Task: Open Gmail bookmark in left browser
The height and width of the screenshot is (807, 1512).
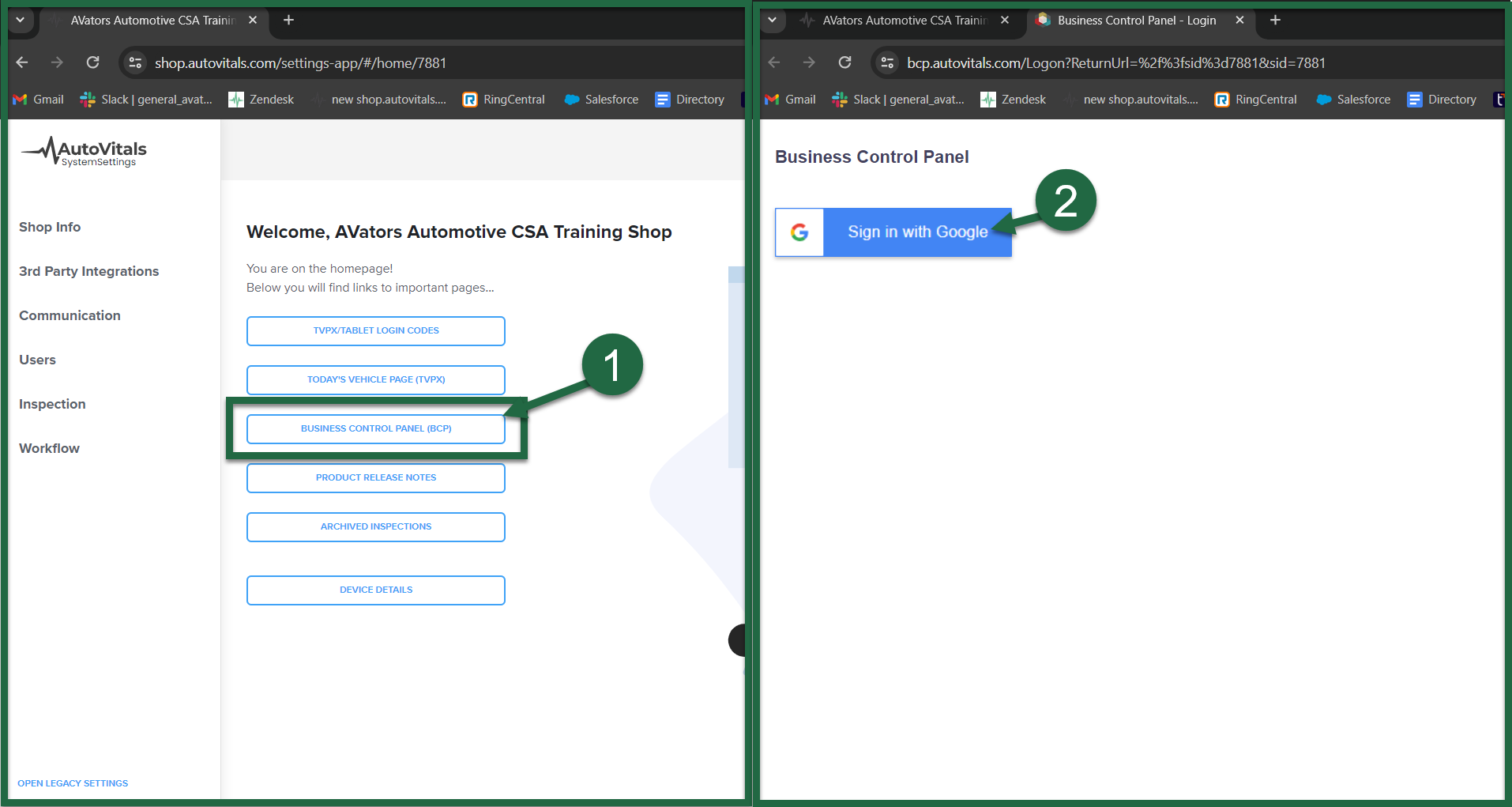Action: point(39,100)
